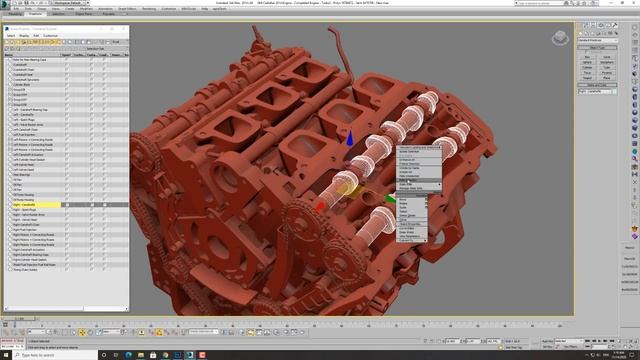Choose Unhide All in quad menu

tap(419, 172)
